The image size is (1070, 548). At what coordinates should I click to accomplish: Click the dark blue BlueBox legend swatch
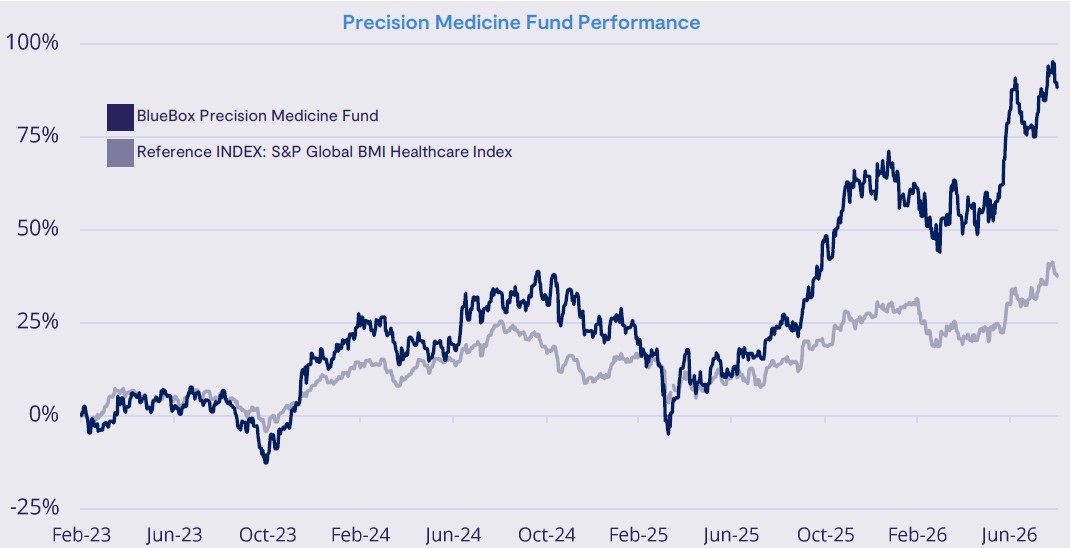(120, 117)
